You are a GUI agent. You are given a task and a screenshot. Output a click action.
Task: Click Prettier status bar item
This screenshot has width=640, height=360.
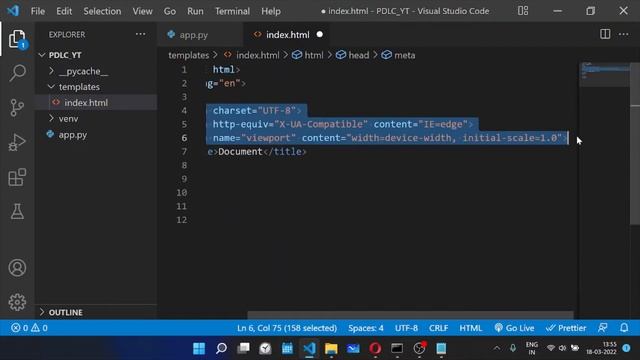(566, 328)
